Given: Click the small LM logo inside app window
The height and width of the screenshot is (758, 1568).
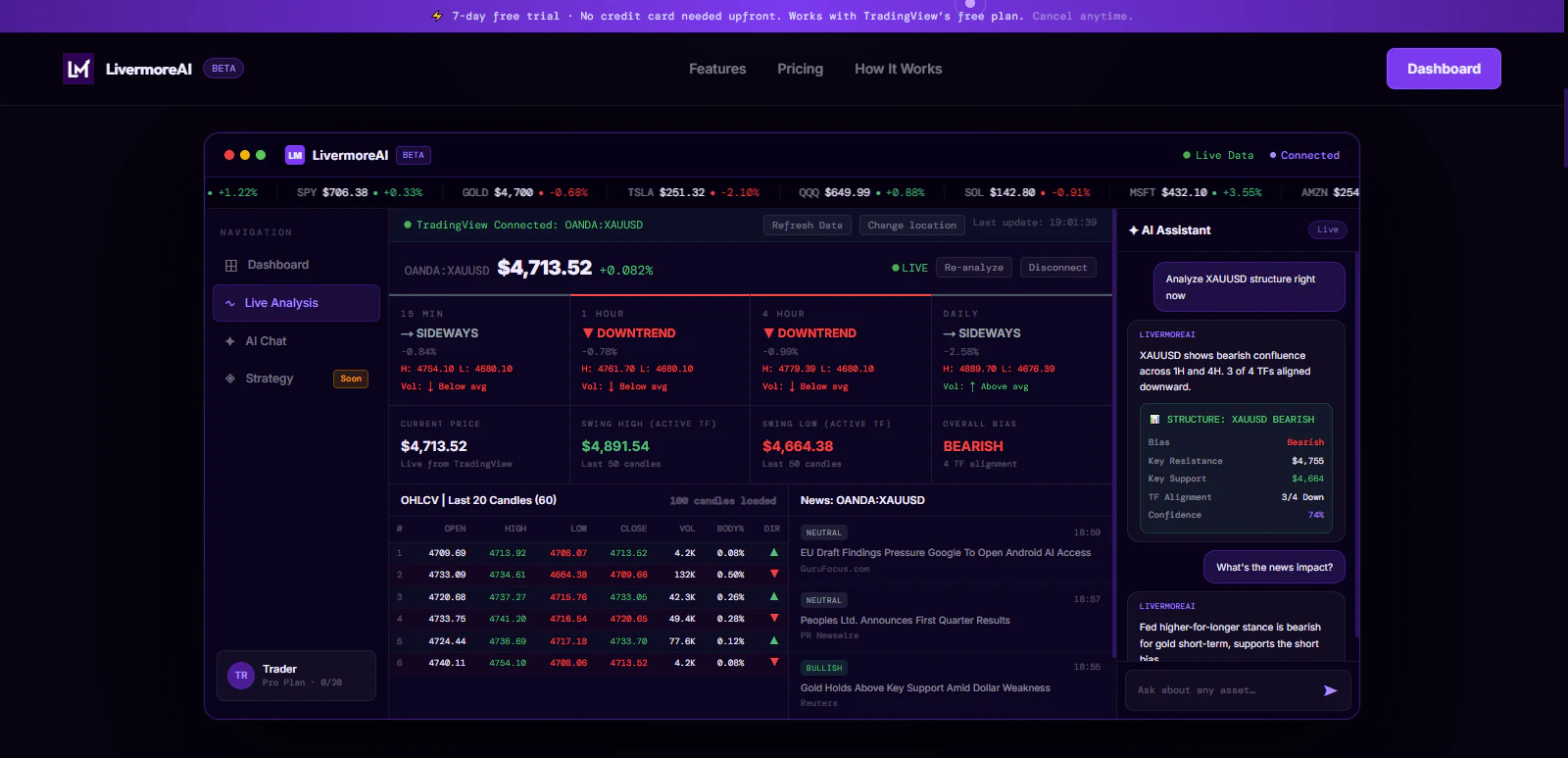Looking at the screenshot, I should [295, 155].
